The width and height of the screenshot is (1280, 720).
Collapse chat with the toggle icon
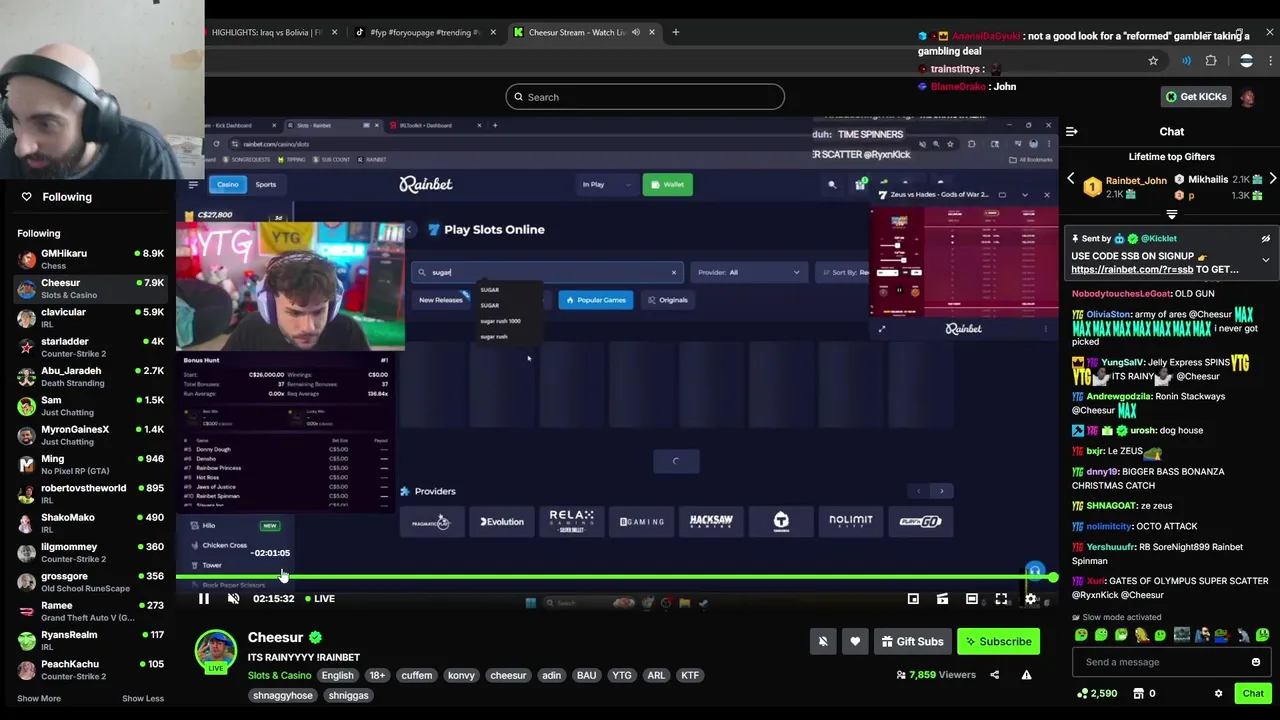pyautogui.click(x=1071, y=131)
